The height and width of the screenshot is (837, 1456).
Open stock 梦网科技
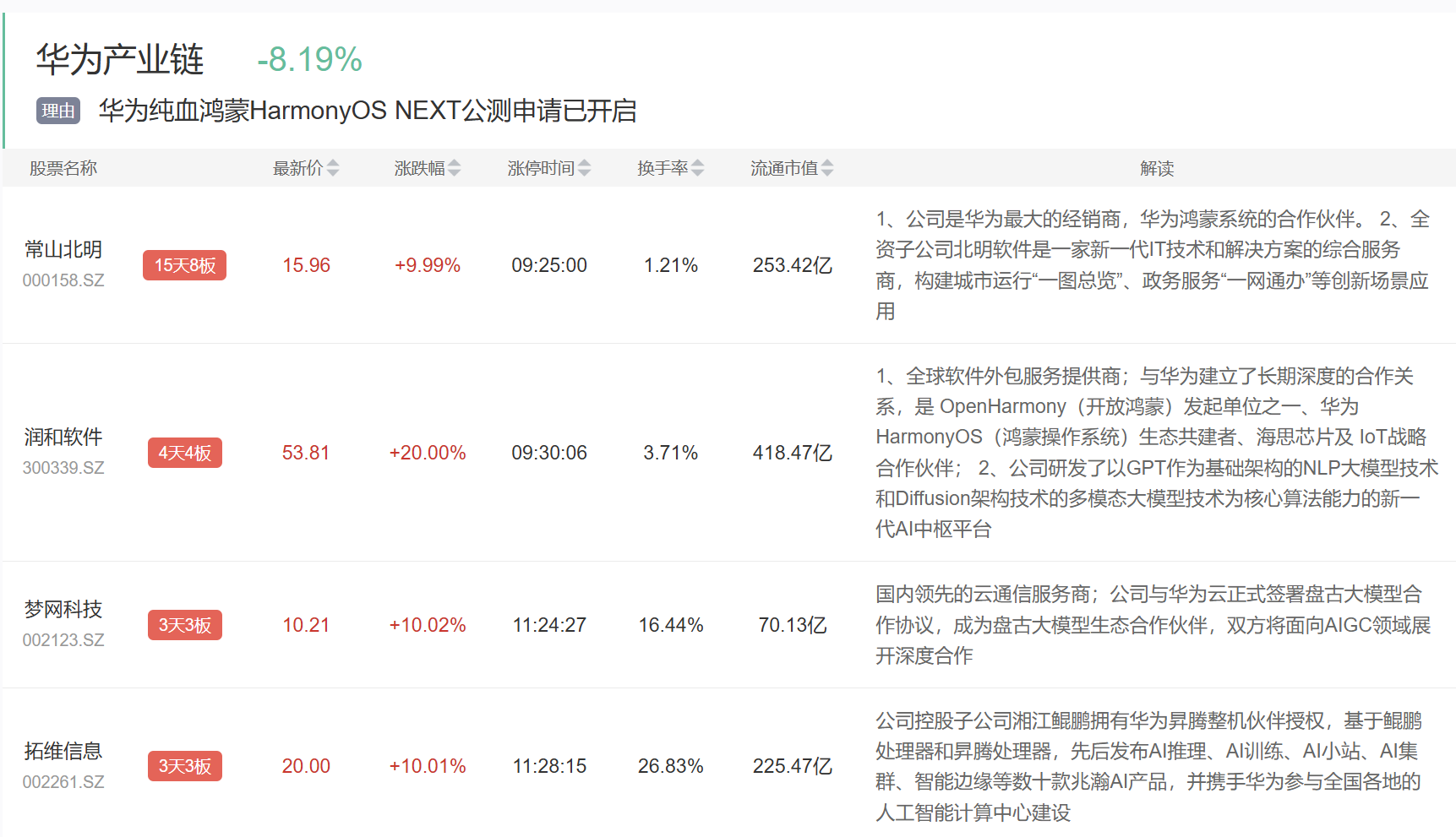pos(63,609)
